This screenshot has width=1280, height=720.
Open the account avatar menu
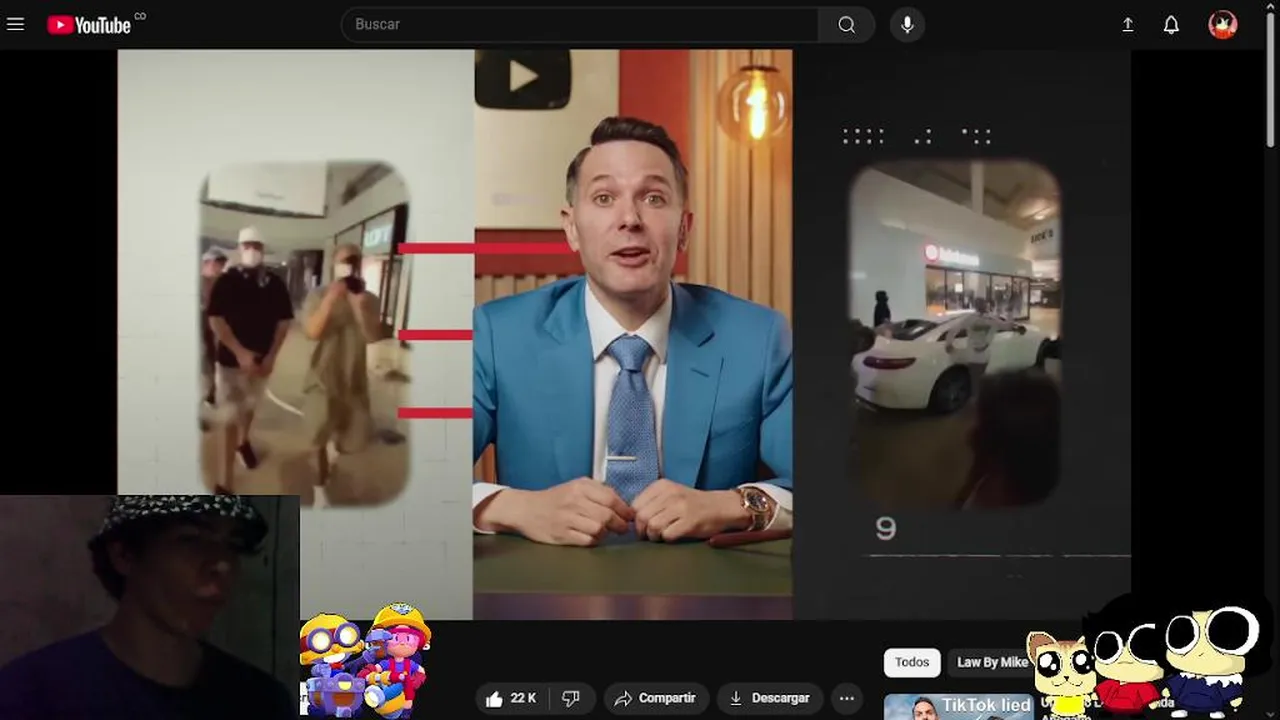click(1223, 24)
